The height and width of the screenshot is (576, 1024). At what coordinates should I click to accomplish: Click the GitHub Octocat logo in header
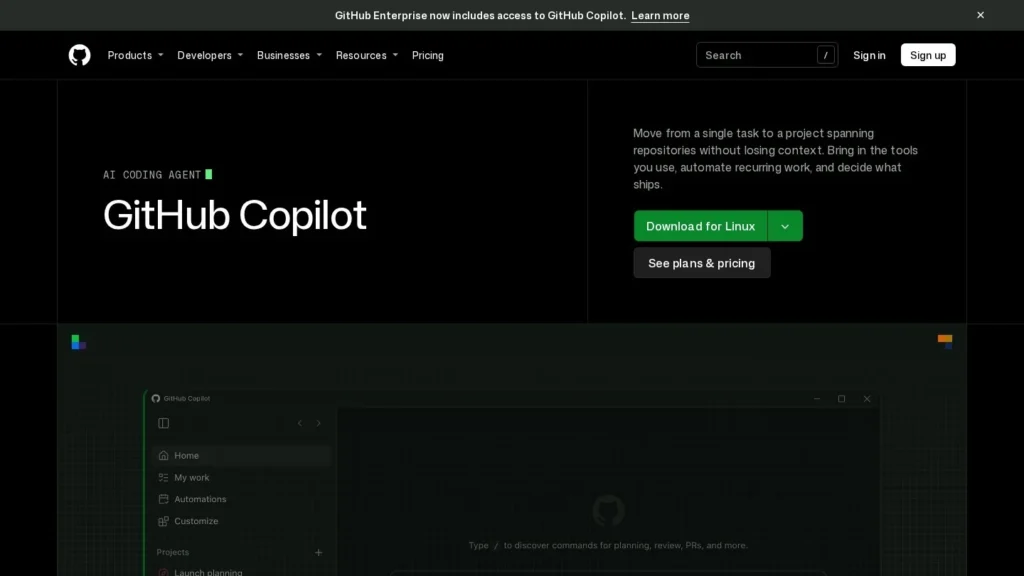[x=80, y=55]
